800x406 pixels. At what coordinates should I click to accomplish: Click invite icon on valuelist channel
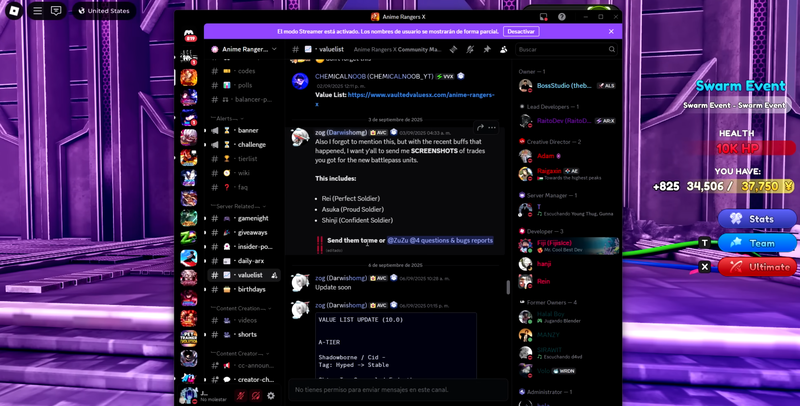coord(274,275)
